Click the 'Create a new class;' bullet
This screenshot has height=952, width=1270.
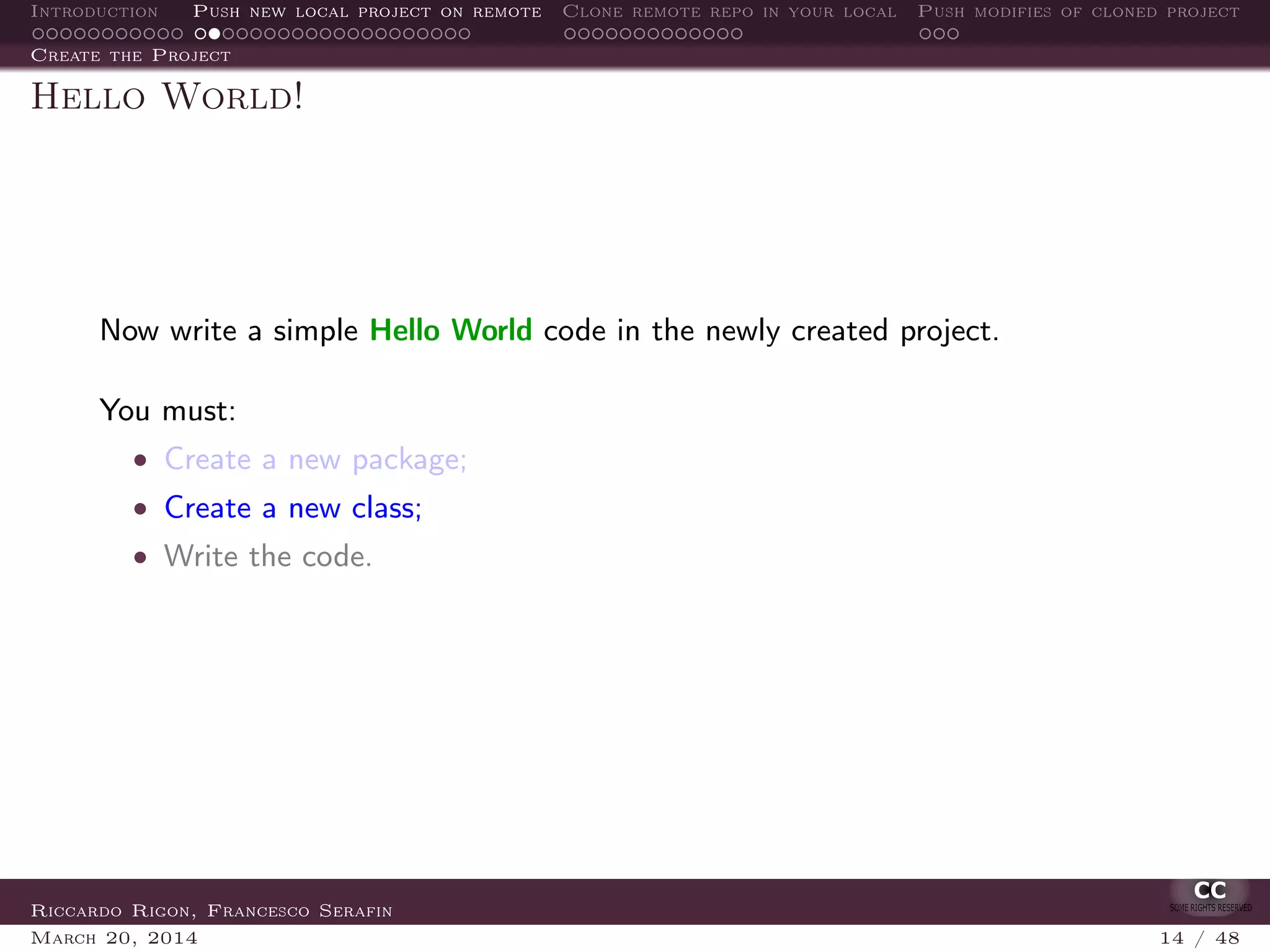(x=293, y=508)
